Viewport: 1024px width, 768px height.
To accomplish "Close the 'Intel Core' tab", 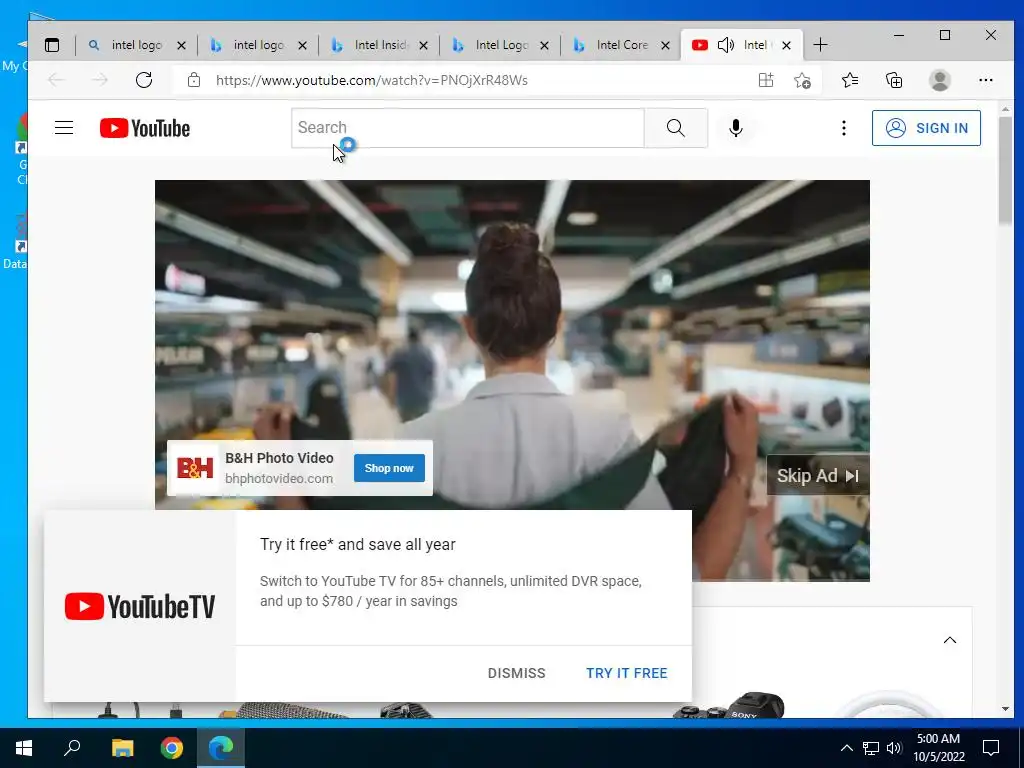I will pos(665,46).
